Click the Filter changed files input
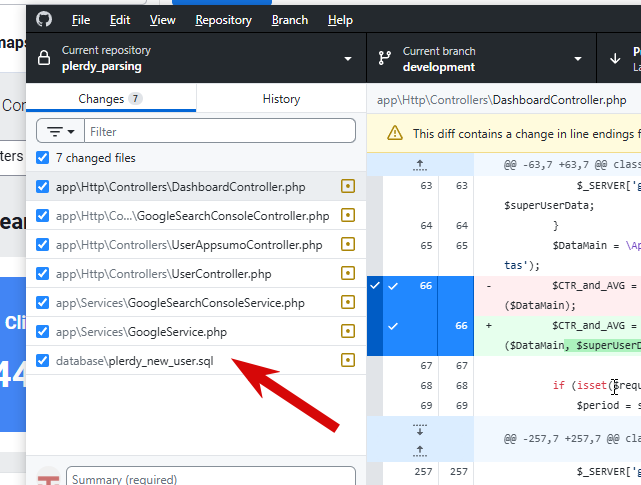The image size is (641, 485). [220, 131]
